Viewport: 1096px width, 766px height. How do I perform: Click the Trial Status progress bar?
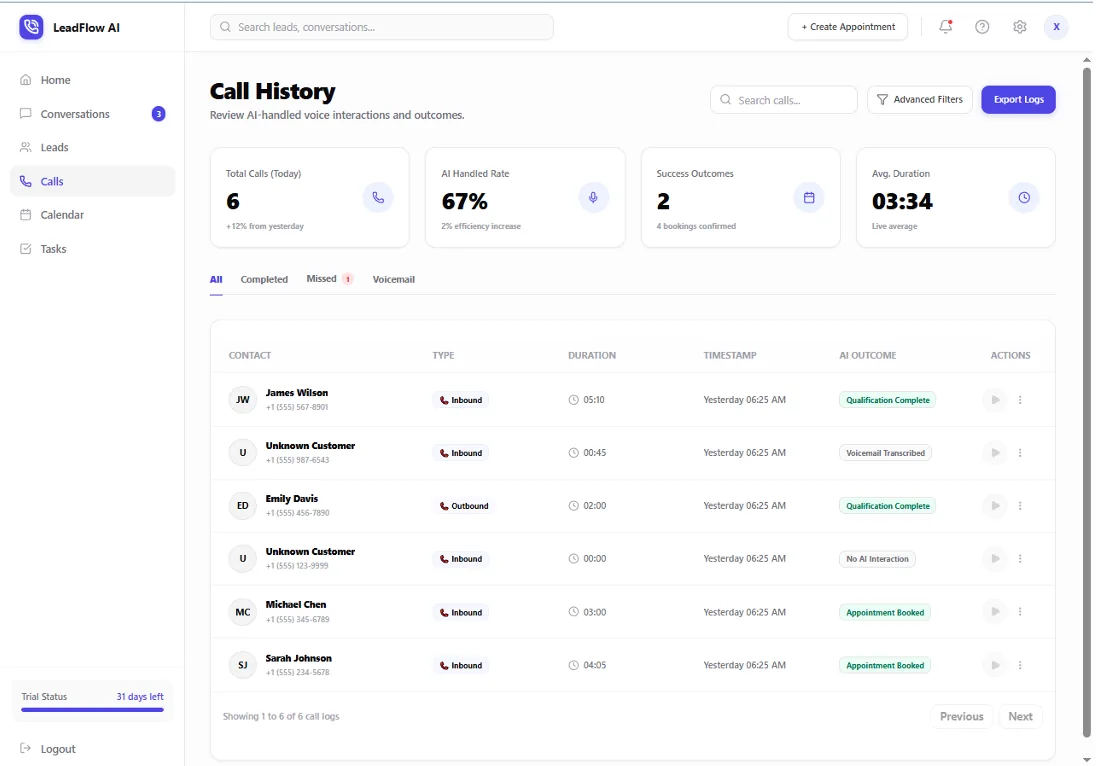tap(92, 709)
